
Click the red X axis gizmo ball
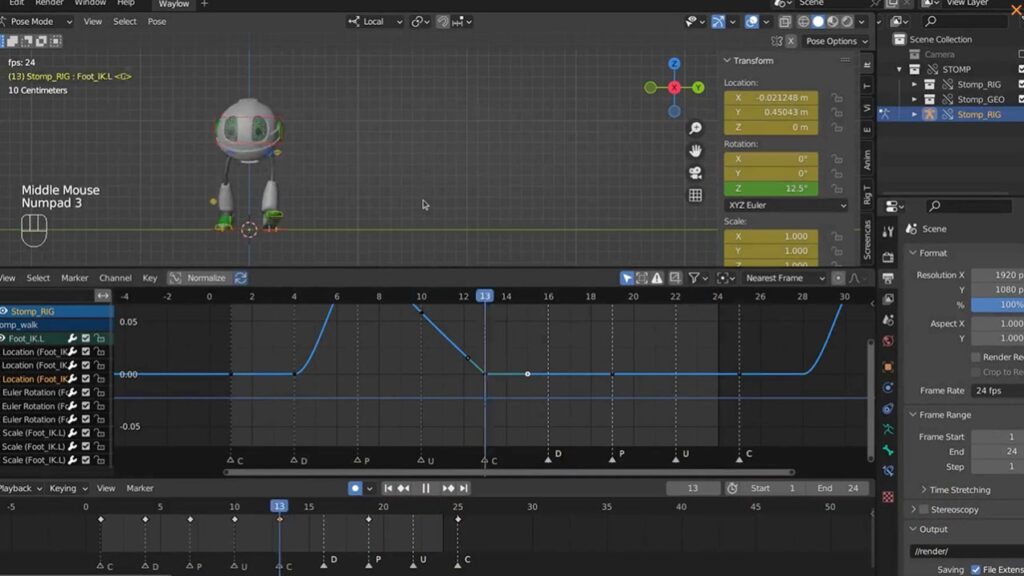tap(675, 88)
